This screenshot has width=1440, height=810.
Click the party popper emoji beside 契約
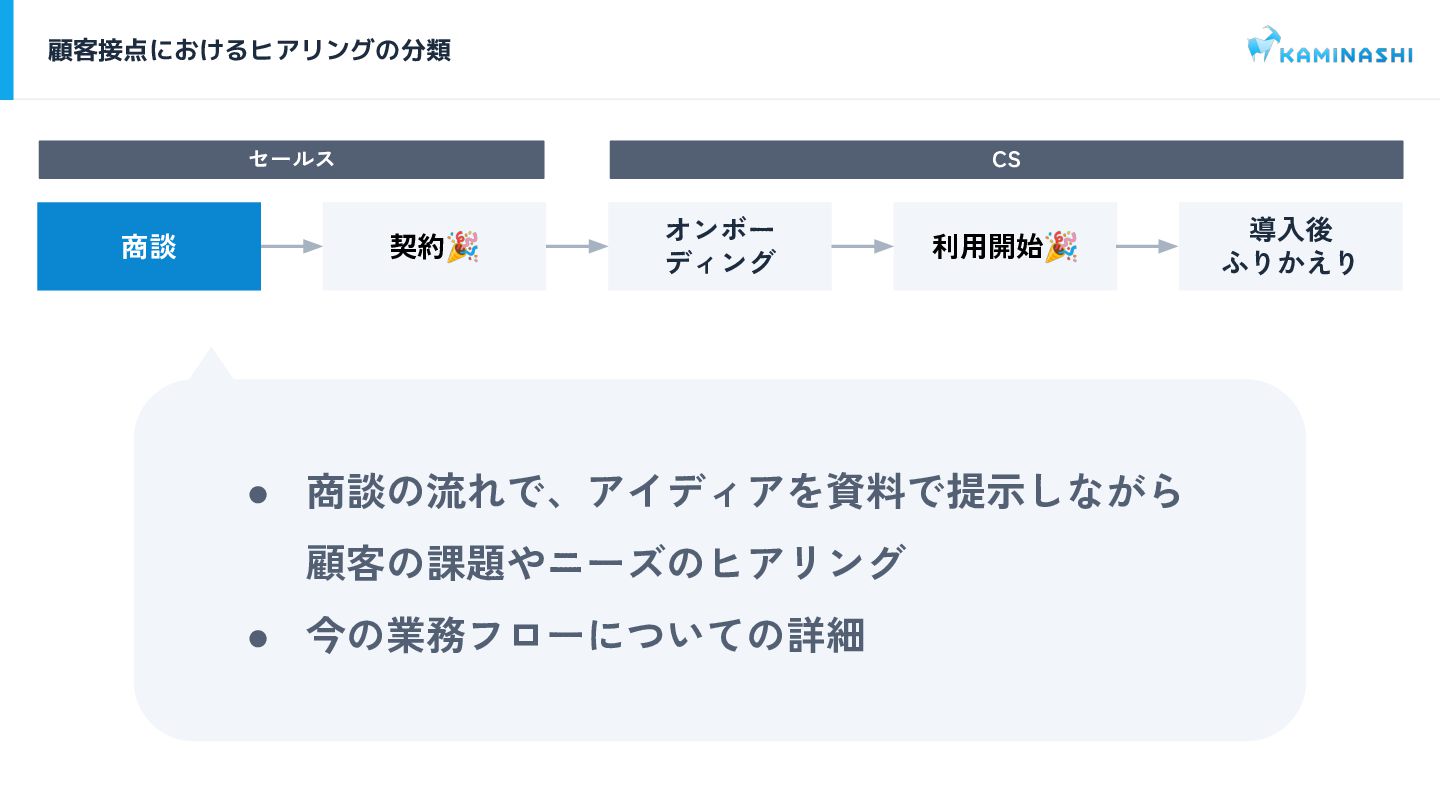(x=462, y=246)
